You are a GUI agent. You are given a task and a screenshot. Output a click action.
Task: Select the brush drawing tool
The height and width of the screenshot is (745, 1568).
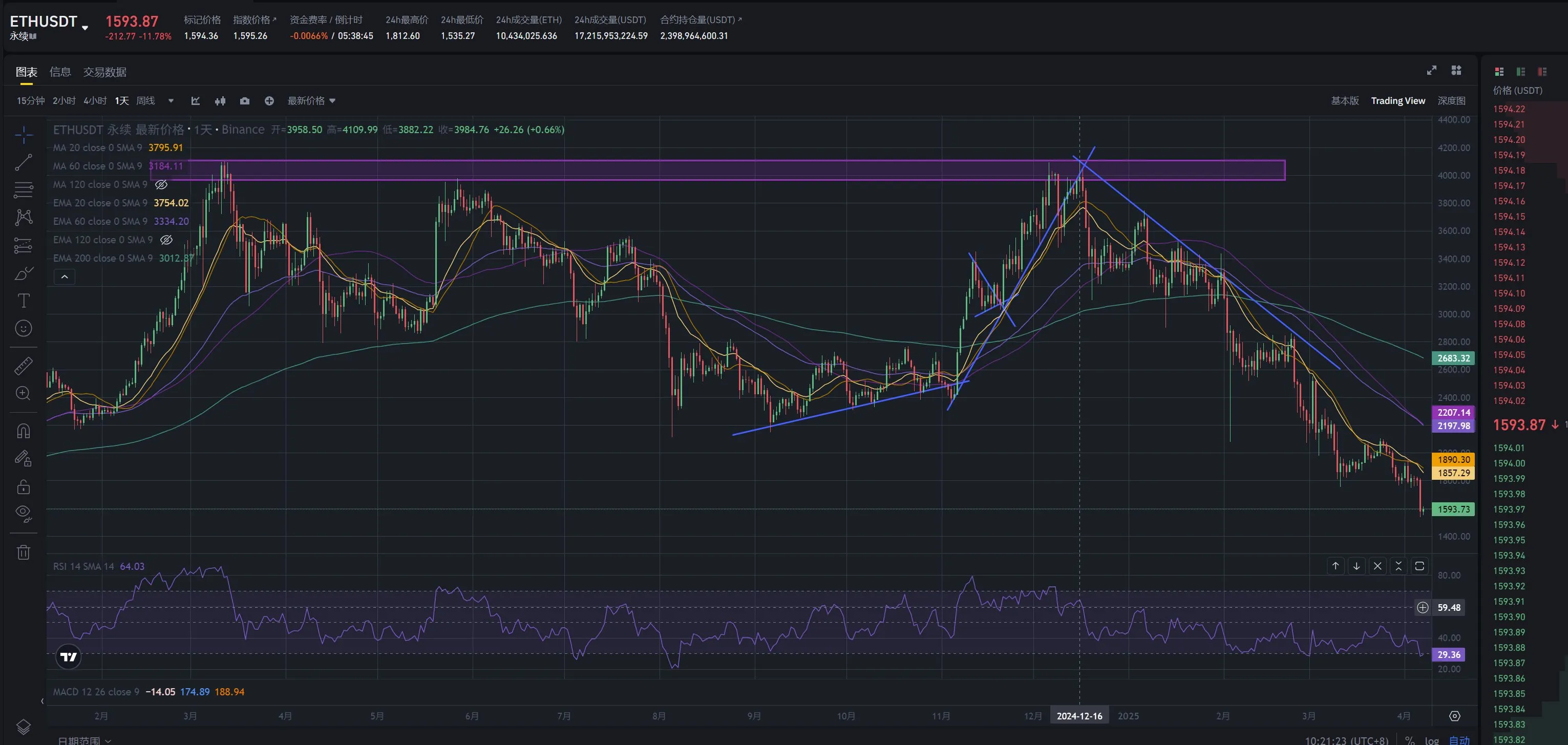23,273
